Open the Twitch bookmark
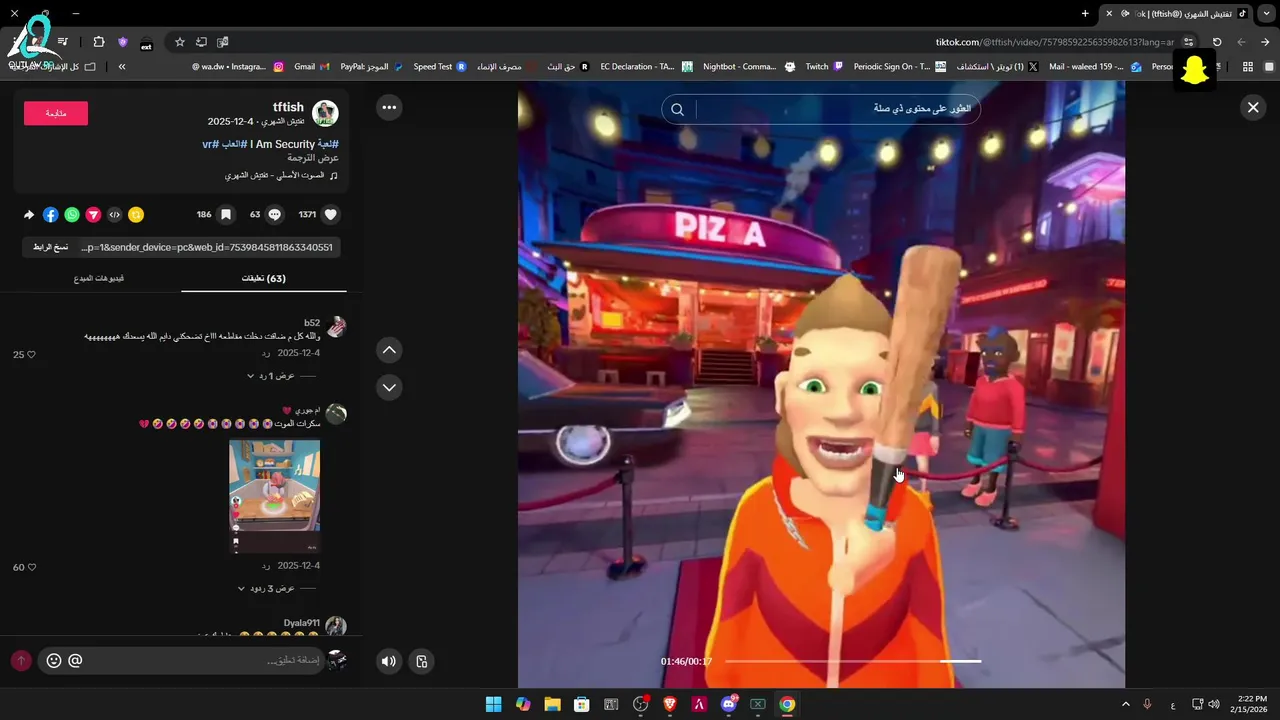 coord(824,67)
